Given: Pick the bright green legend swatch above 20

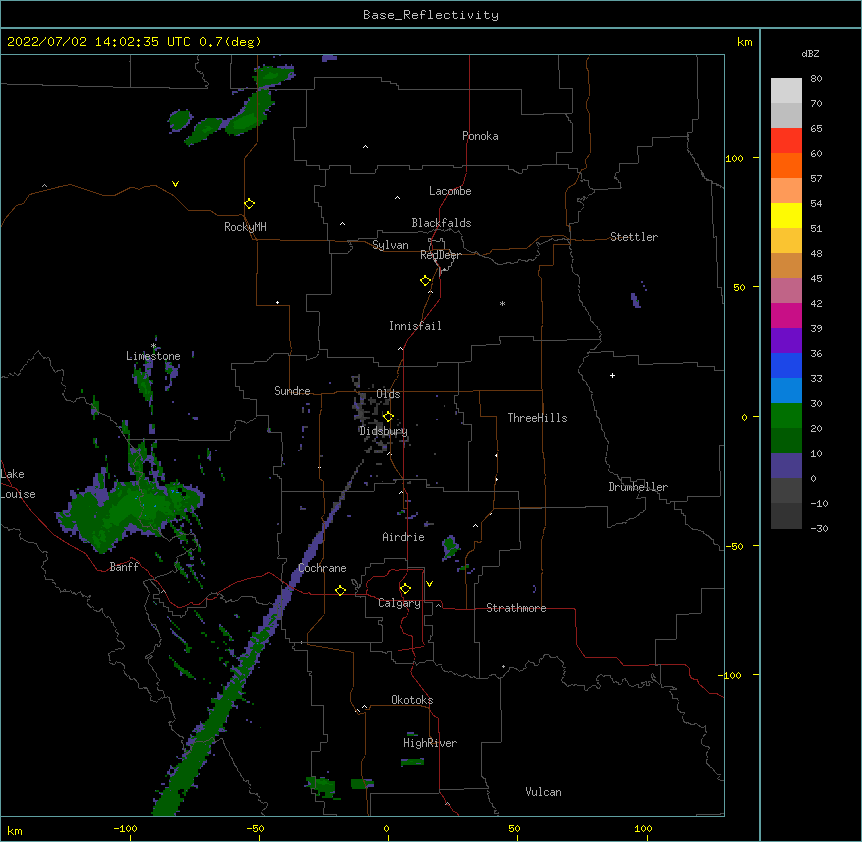Looking at the screenshot, I should [786, 416].
